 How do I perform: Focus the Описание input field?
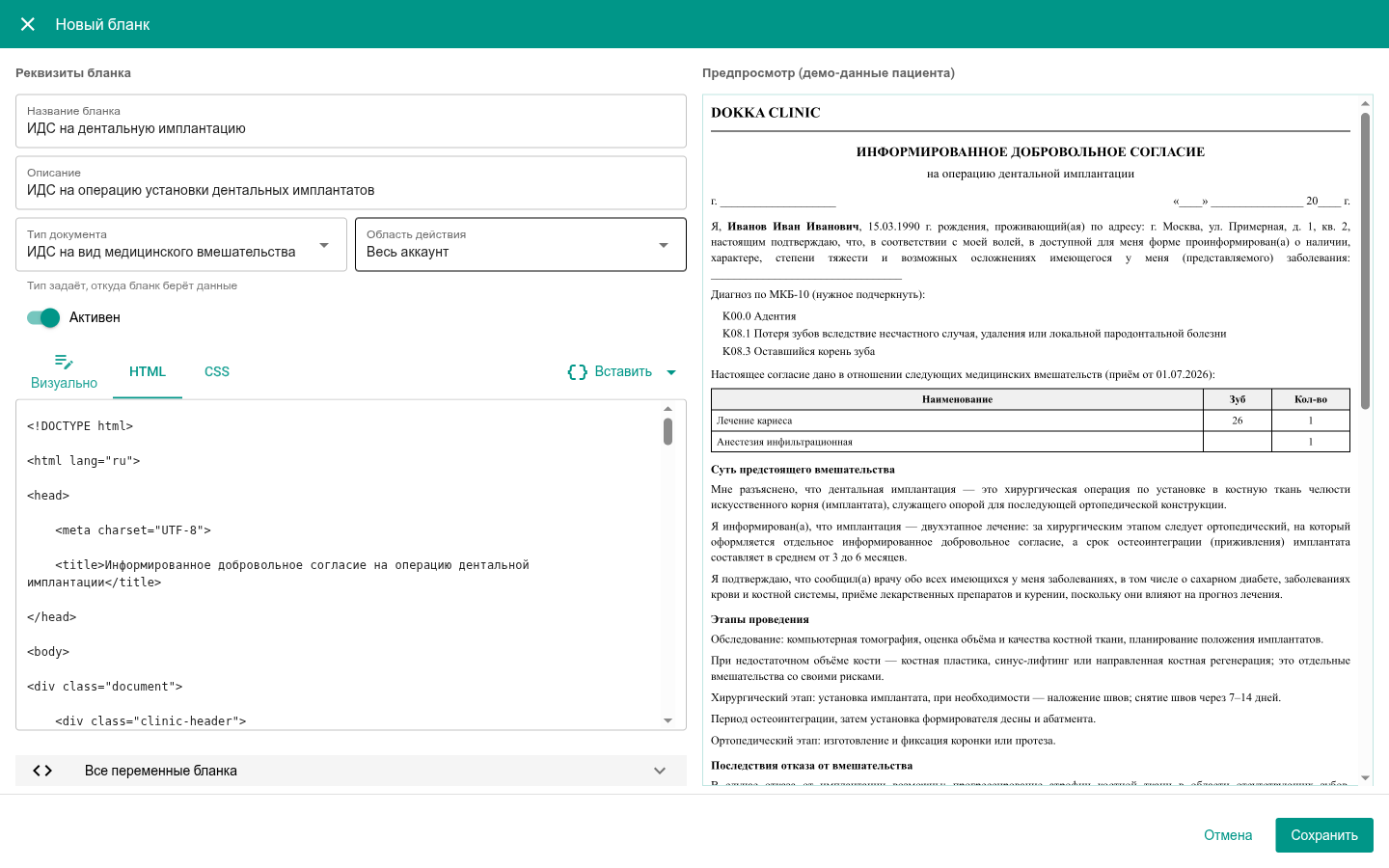point(351,183)
